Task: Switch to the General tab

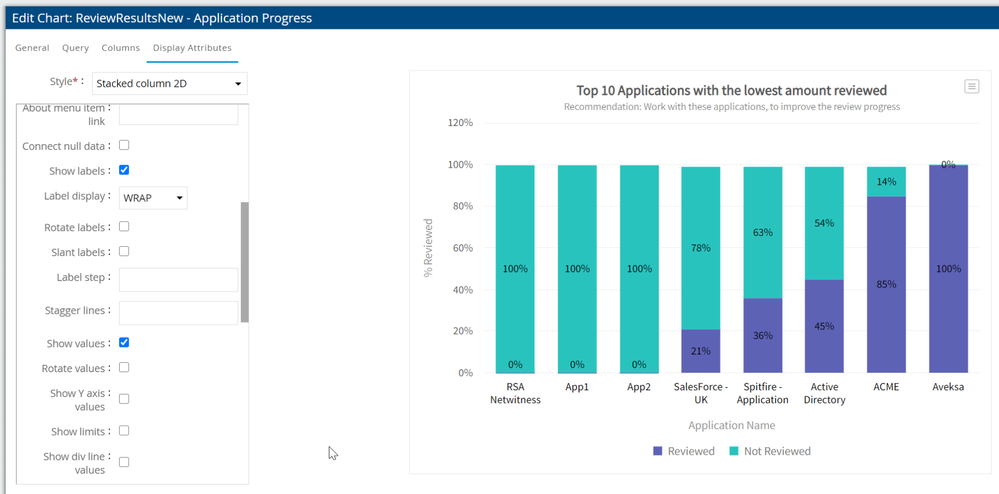Action: [x=32, y=48]
